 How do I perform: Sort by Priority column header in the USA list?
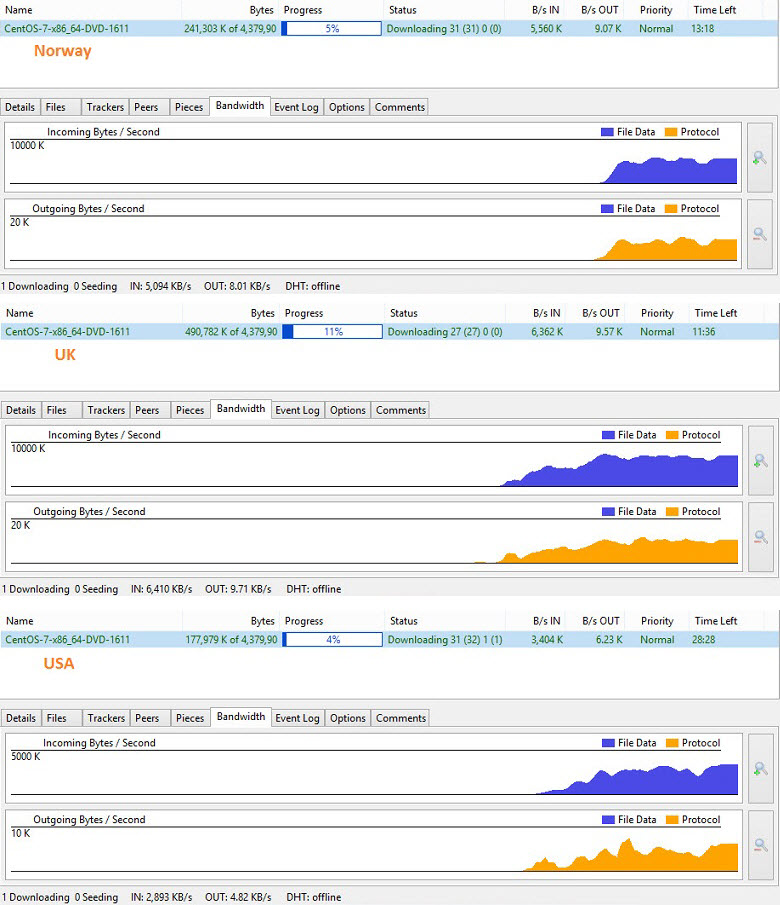point(657,621)
